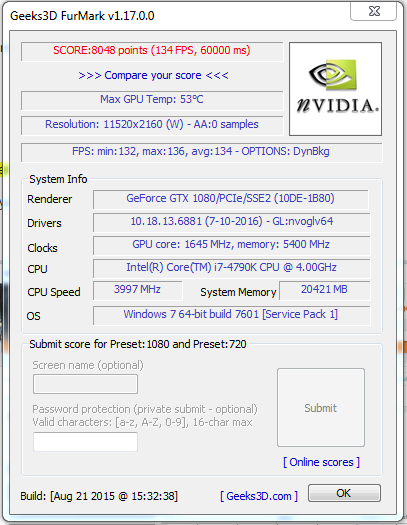Click the Drivers label
This screenshot has width=407, height=525.
44,223
